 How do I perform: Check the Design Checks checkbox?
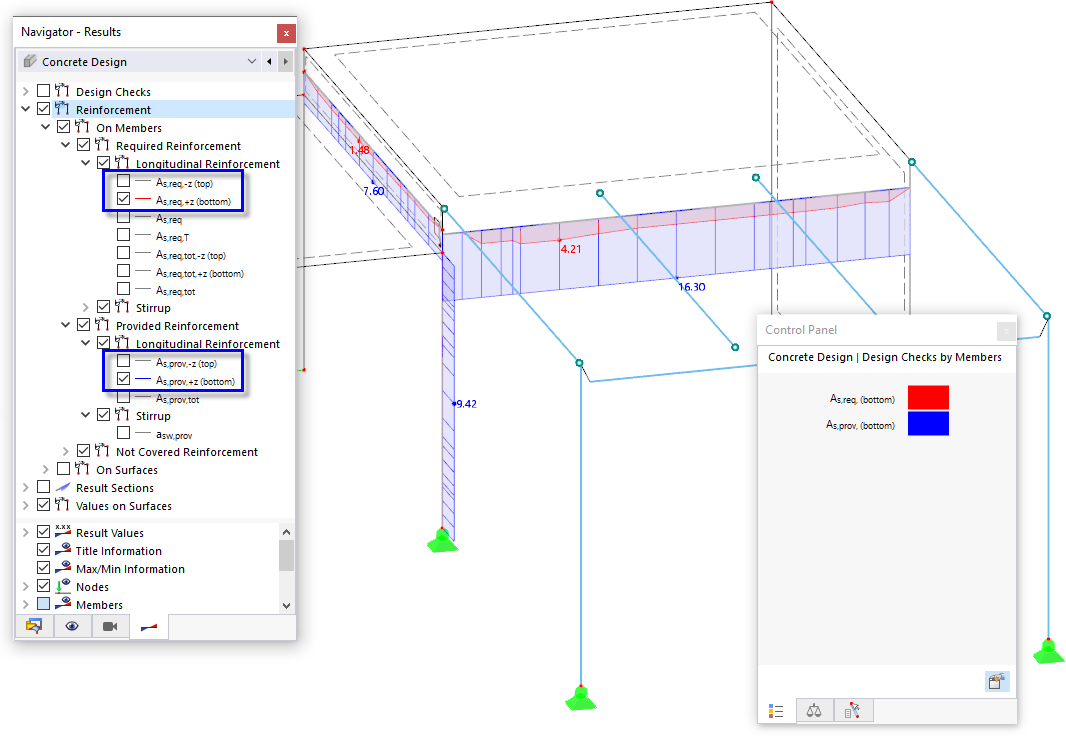[44, 90]
